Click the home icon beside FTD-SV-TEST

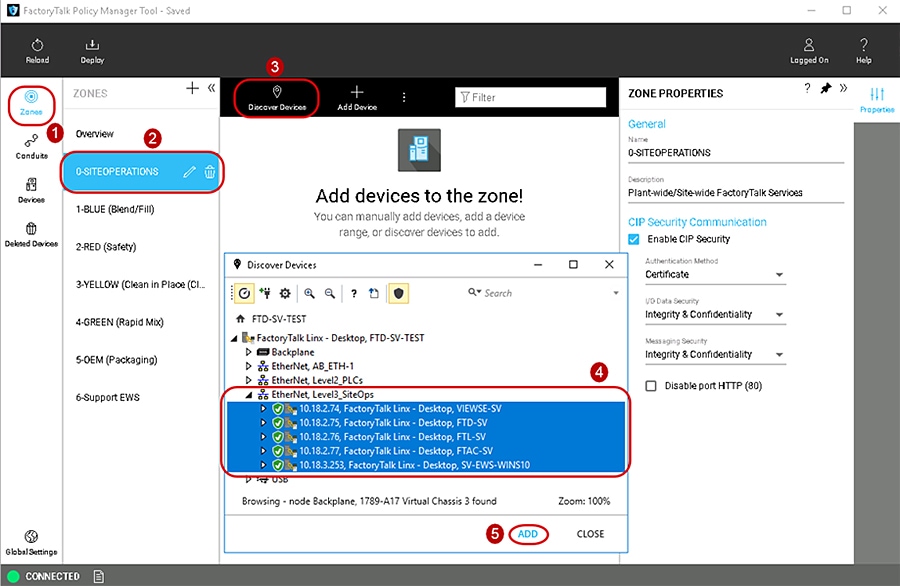pos(240,319)
